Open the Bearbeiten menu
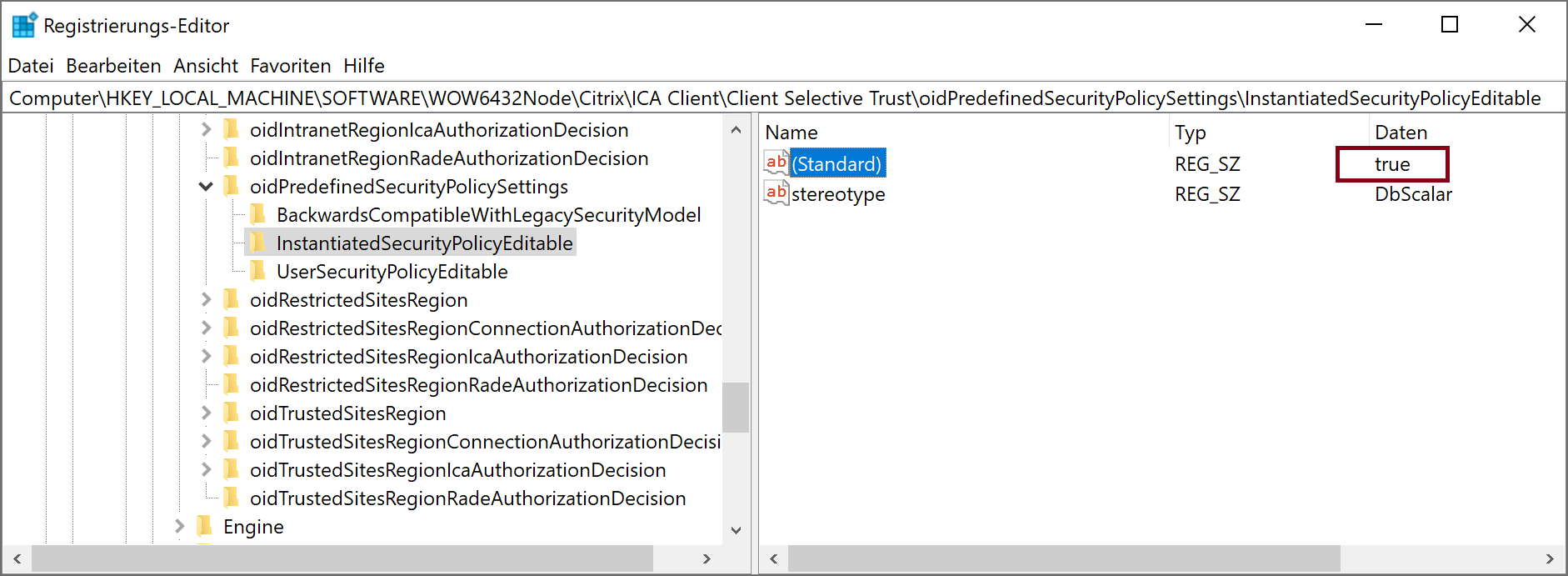Viewport: 1568px width, 576px height. (x=113, y=66)
